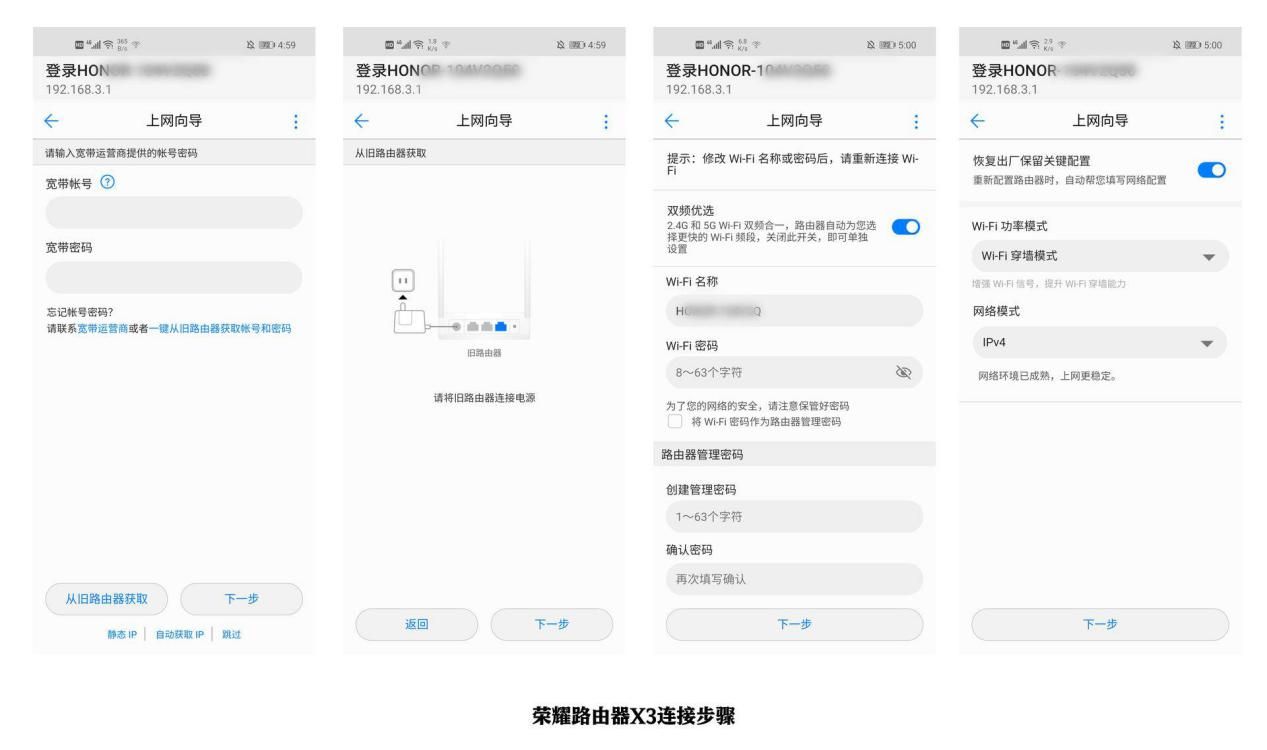Image resolution: width=1267 pixels, height=750 pixels.
Task: Tap 跳过 to skip broadband setup
Action: point(232,633)
